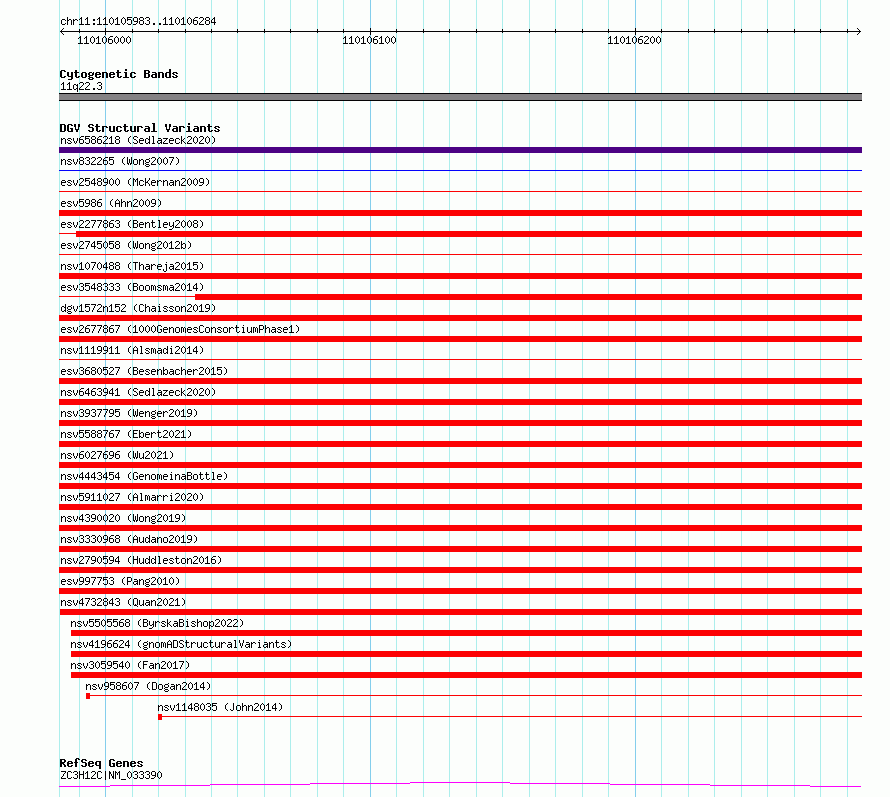Click red bar under esv5986 (Ahn2009)
The image size is (890, 797).
coord(460,213)
